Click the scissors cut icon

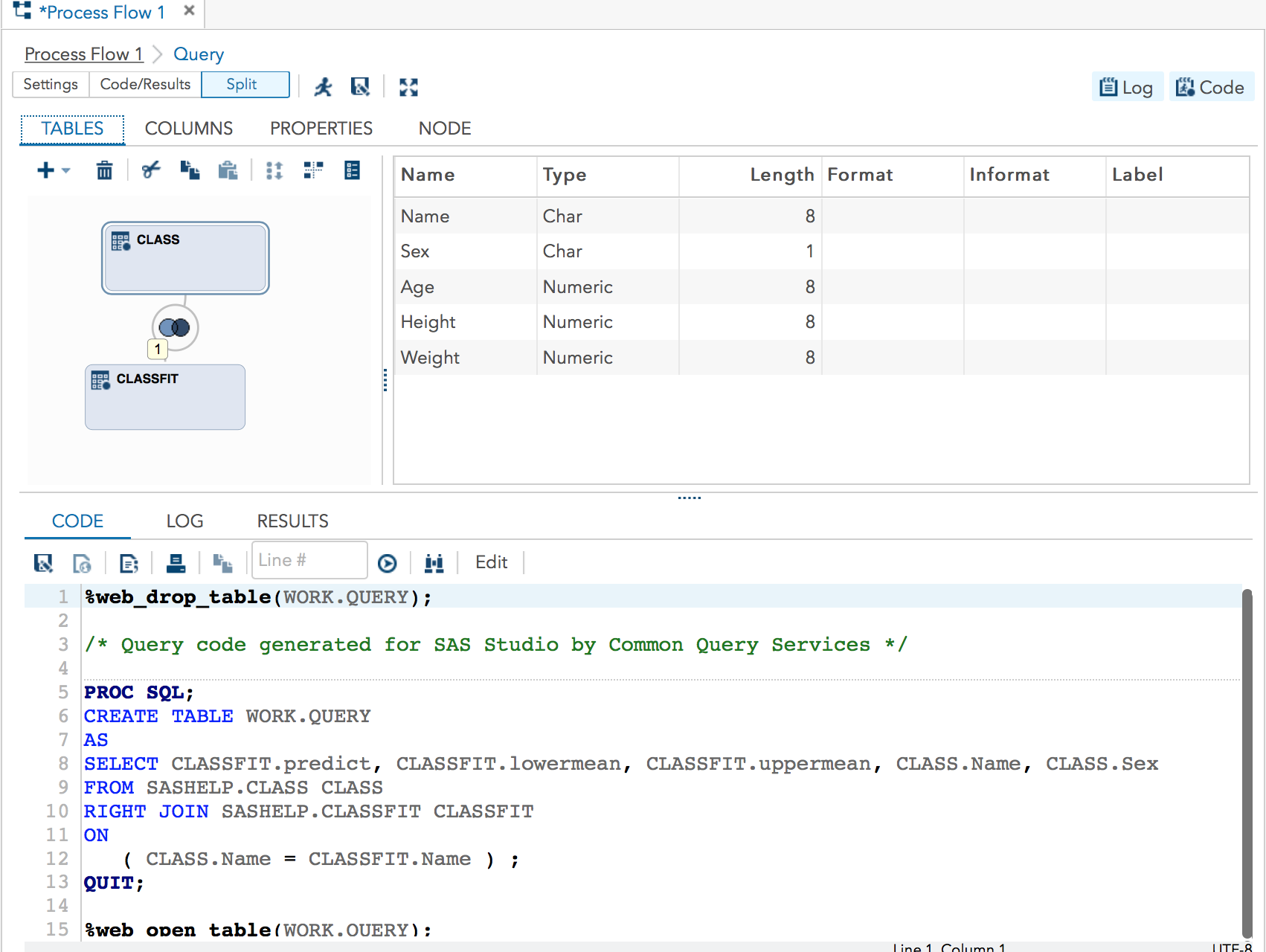[151, 170]
